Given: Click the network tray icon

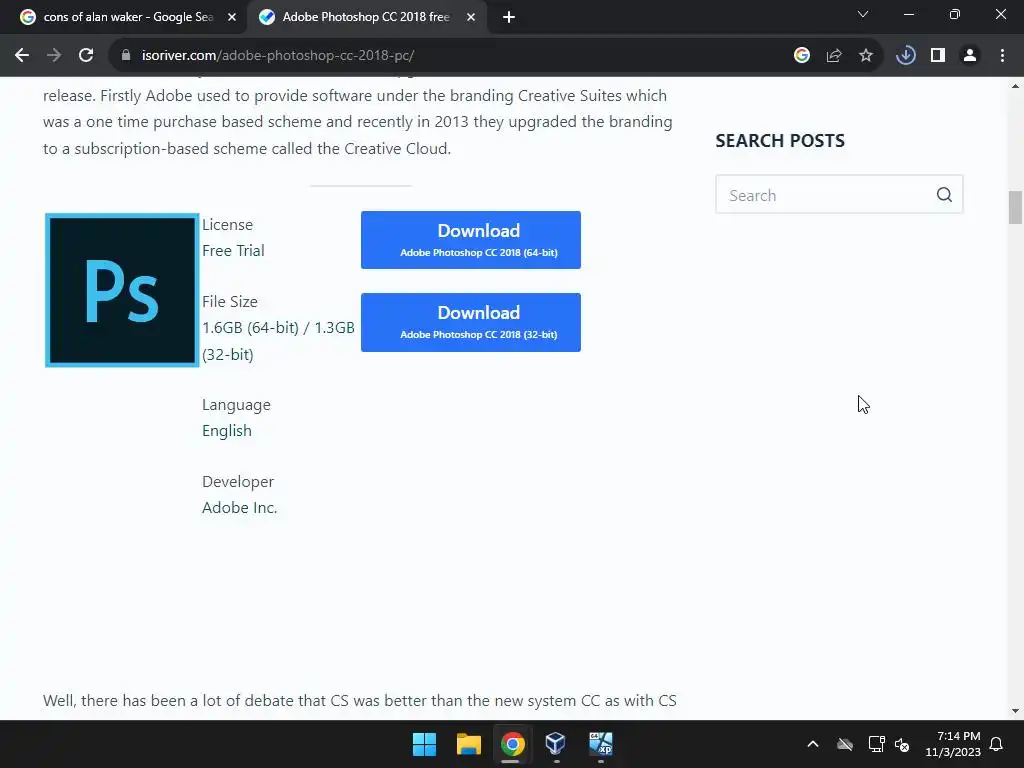Looking at the screenshot, I should [x=876, y=744].
